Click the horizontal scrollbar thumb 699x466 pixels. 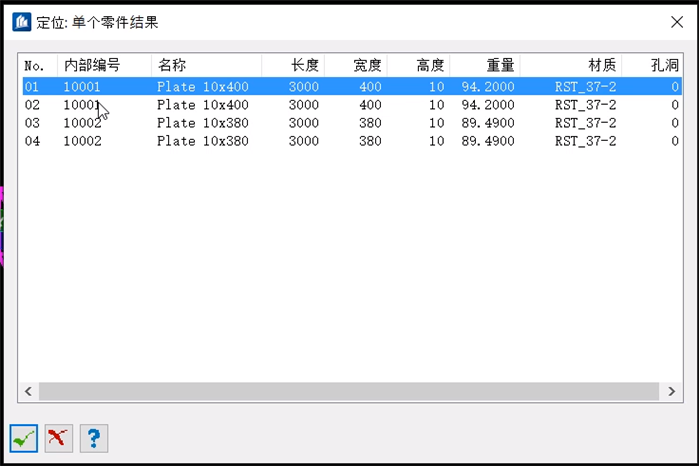pyautogui.click(x=349, y=392)
